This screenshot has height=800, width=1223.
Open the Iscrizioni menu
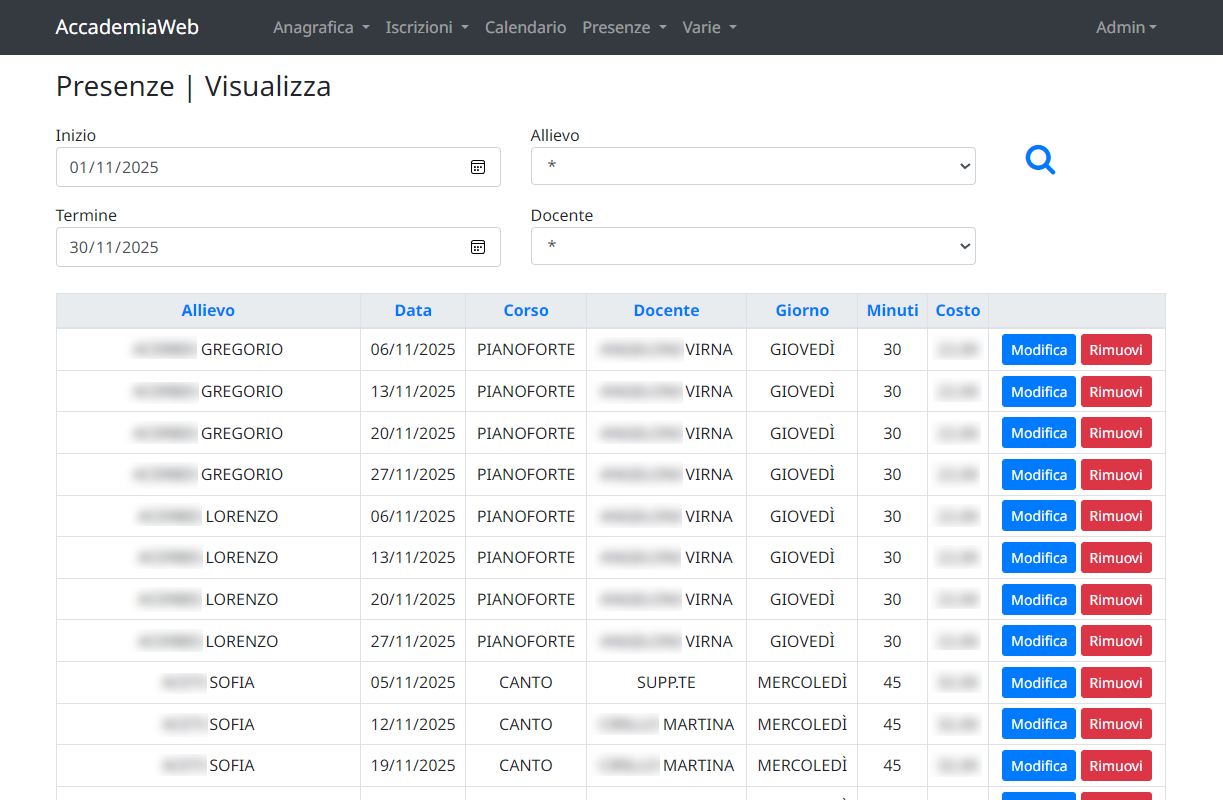pyautogui.click(x=427, y=27)
